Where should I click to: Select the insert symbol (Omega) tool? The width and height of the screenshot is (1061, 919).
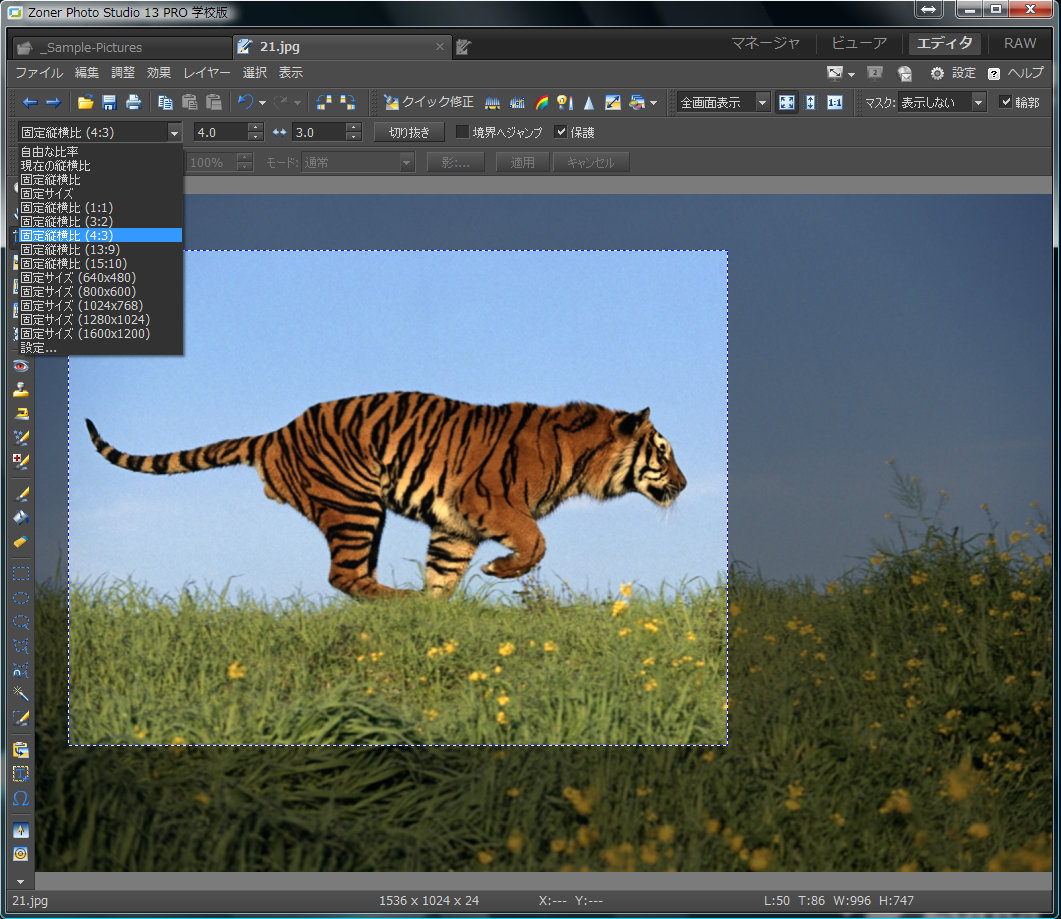[x=20, y=799]
